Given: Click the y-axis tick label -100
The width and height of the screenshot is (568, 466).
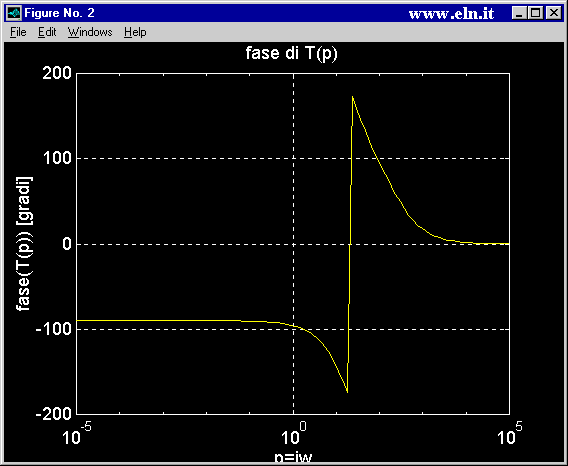Looking at the screenshot, I should click(54, 329).
